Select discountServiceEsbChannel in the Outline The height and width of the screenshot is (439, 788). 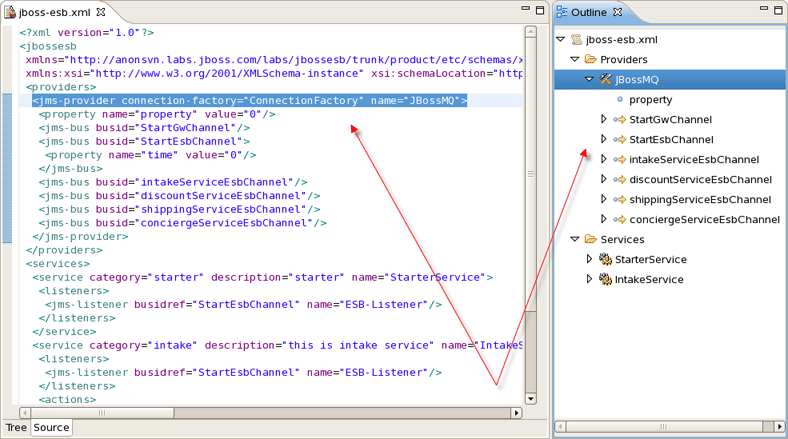pyautogui.click(x=700, y=180)
